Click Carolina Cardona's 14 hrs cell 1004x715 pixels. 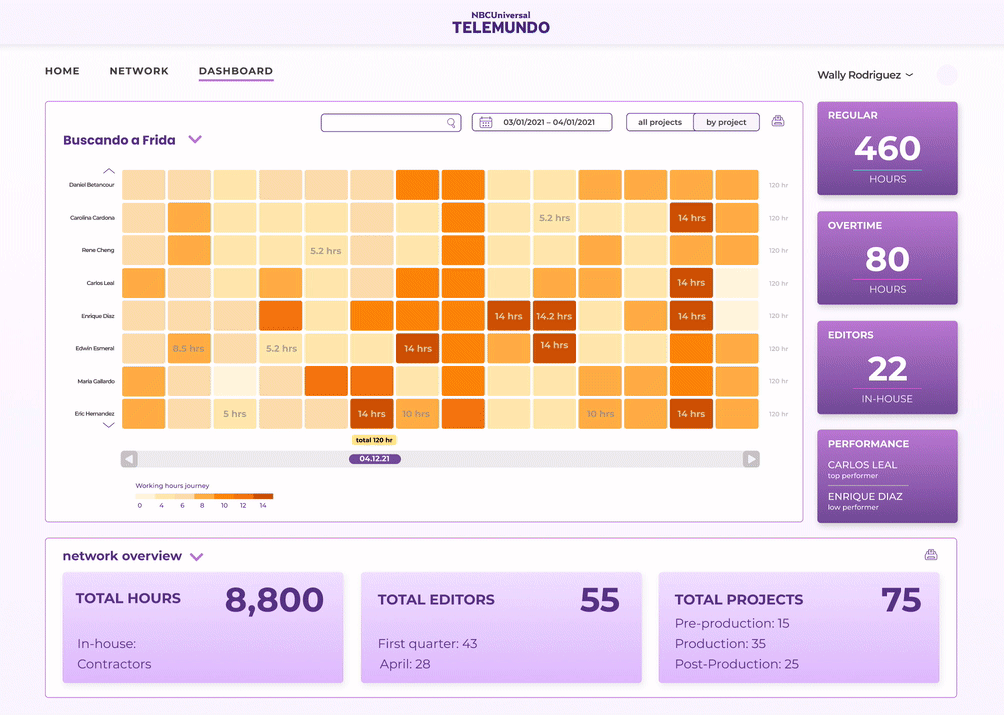tap(692, 218)
